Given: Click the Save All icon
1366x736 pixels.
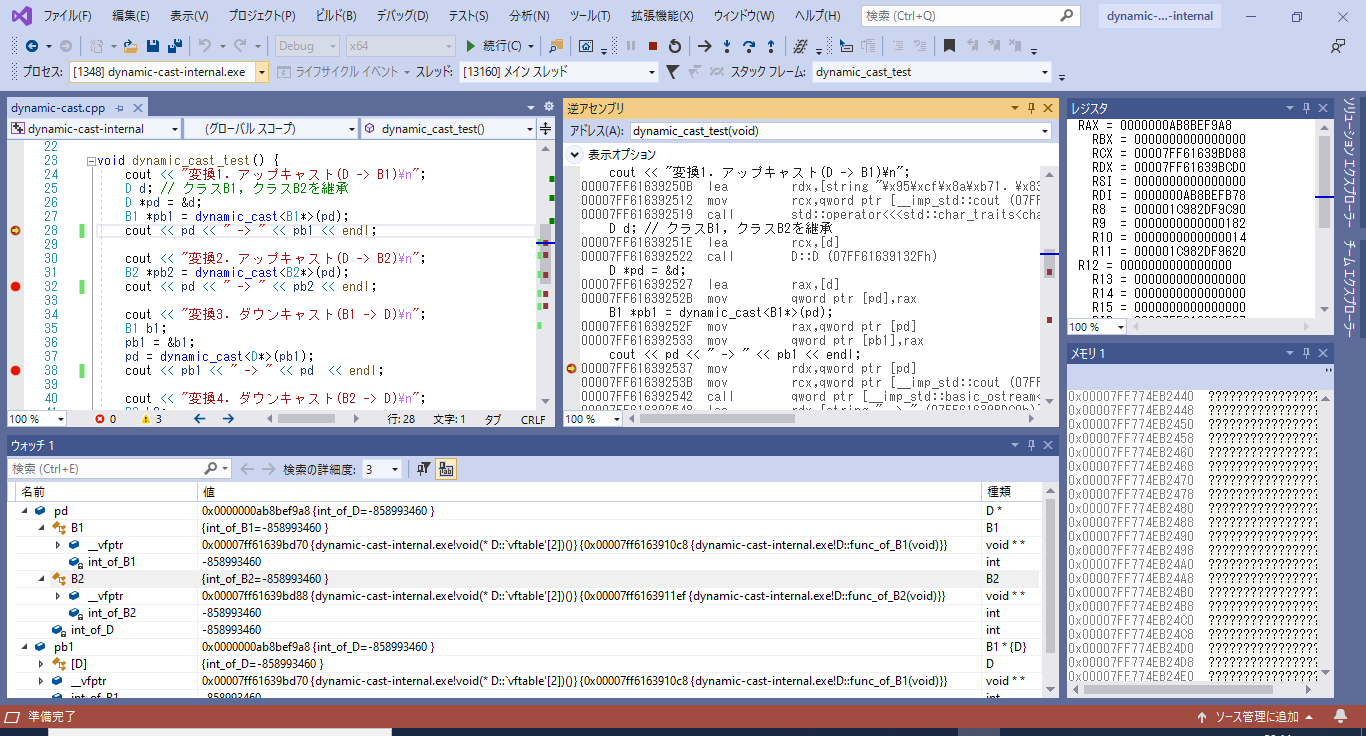Looking at the screenshot, I should pos(173,46).
